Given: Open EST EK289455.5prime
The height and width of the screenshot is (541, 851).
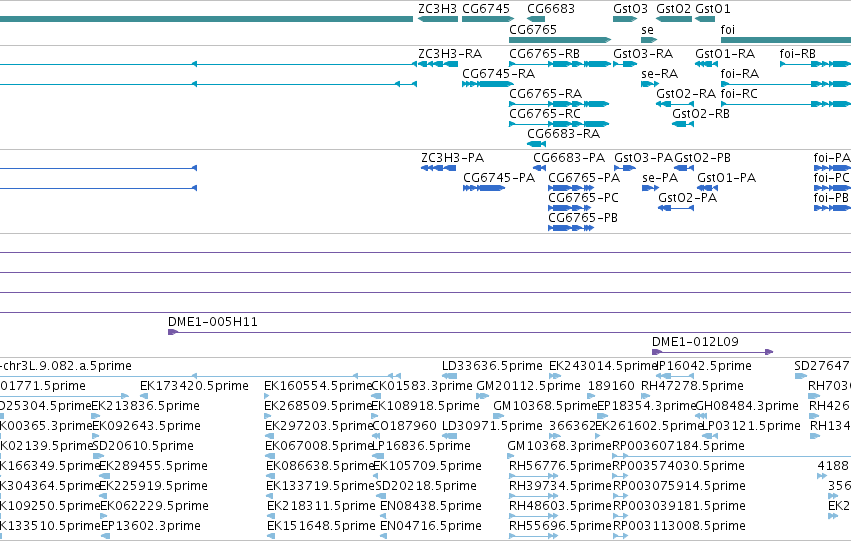Looking at the screenshot, I should click(x=154, y=466).
